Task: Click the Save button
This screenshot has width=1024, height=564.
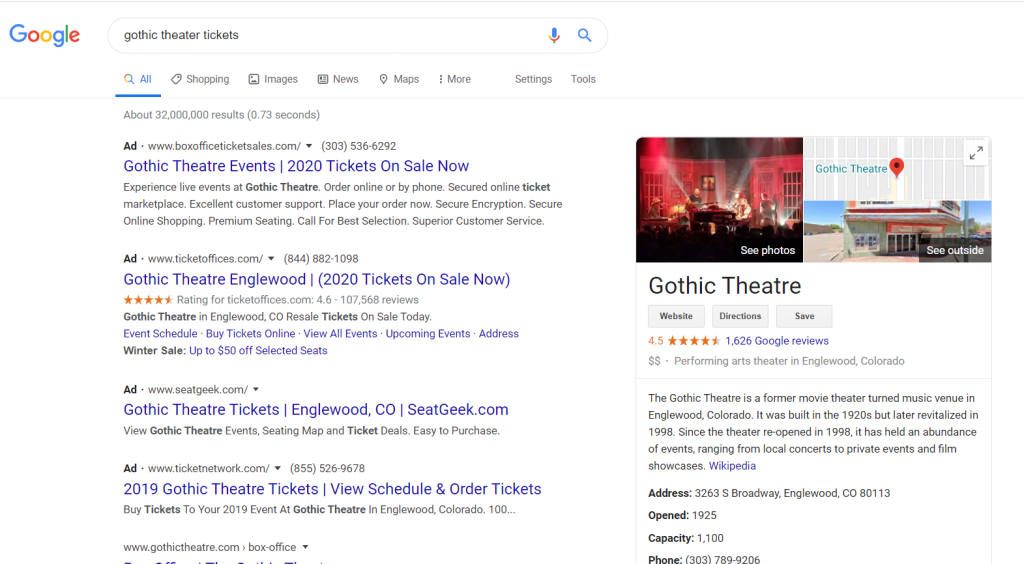Action: pos(804,316)
